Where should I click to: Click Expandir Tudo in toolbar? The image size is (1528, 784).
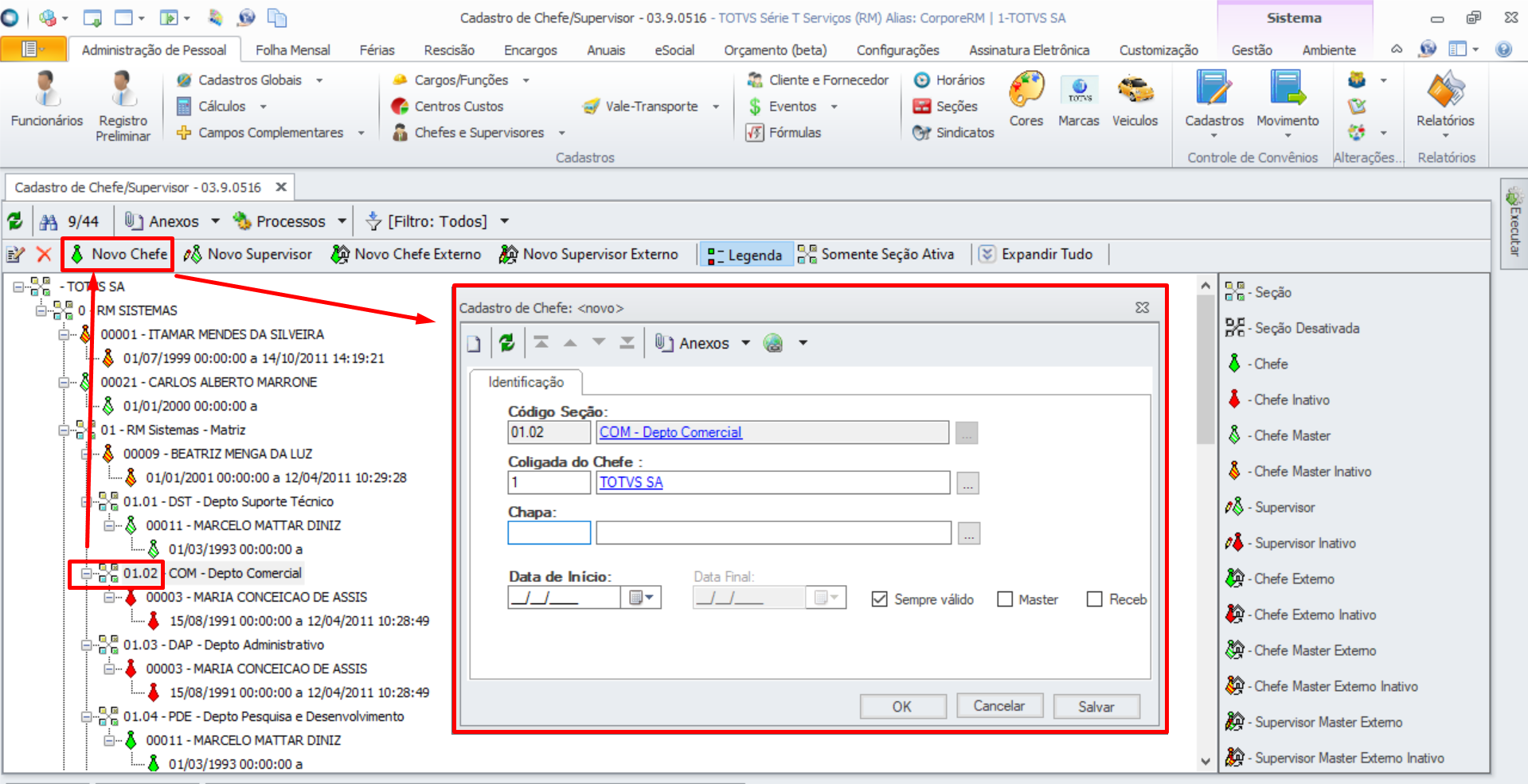(x=1036, y=254)
